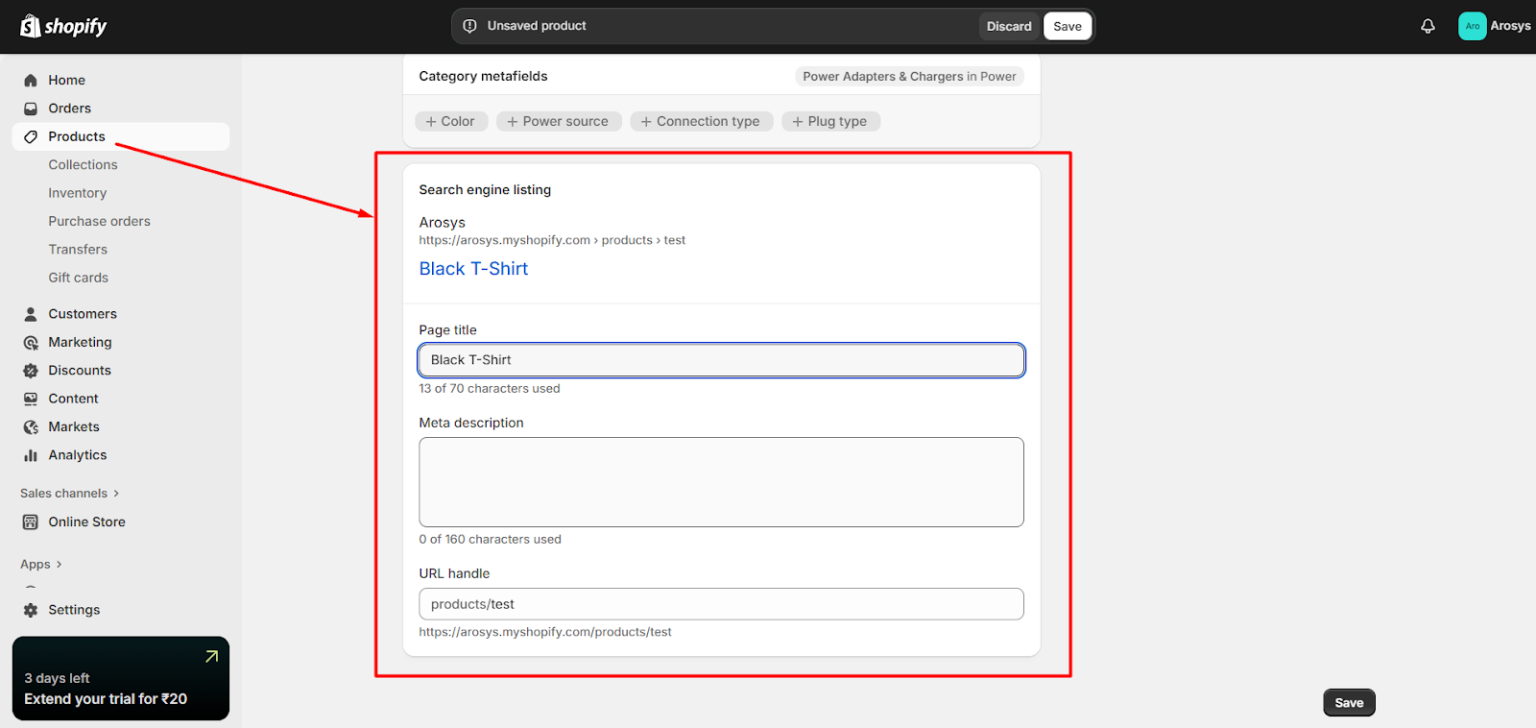Open the notifications bell icon

(1427, 26)
